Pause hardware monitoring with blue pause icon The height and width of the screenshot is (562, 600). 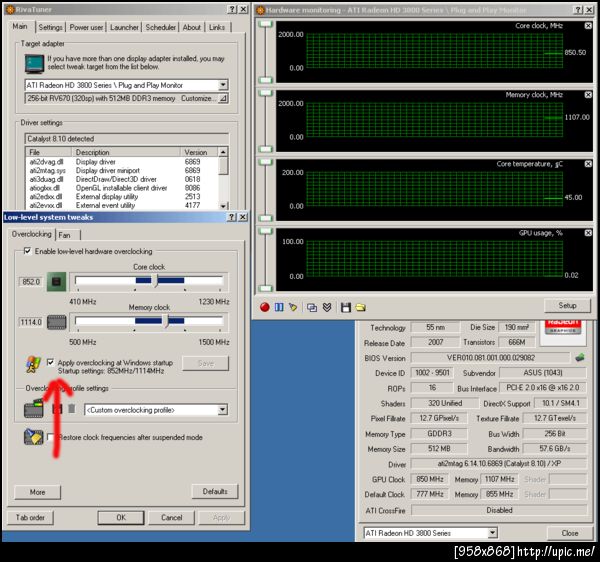coord(279,307)
